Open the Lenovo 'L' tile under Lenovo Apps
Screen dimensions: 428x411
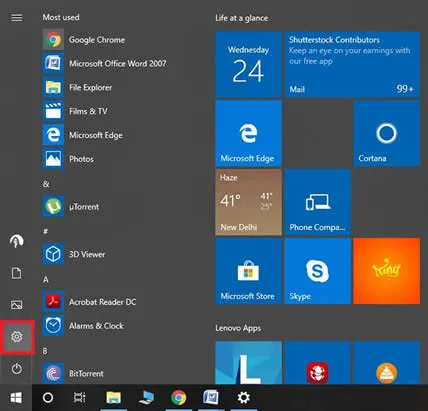[x=248, y=363]
